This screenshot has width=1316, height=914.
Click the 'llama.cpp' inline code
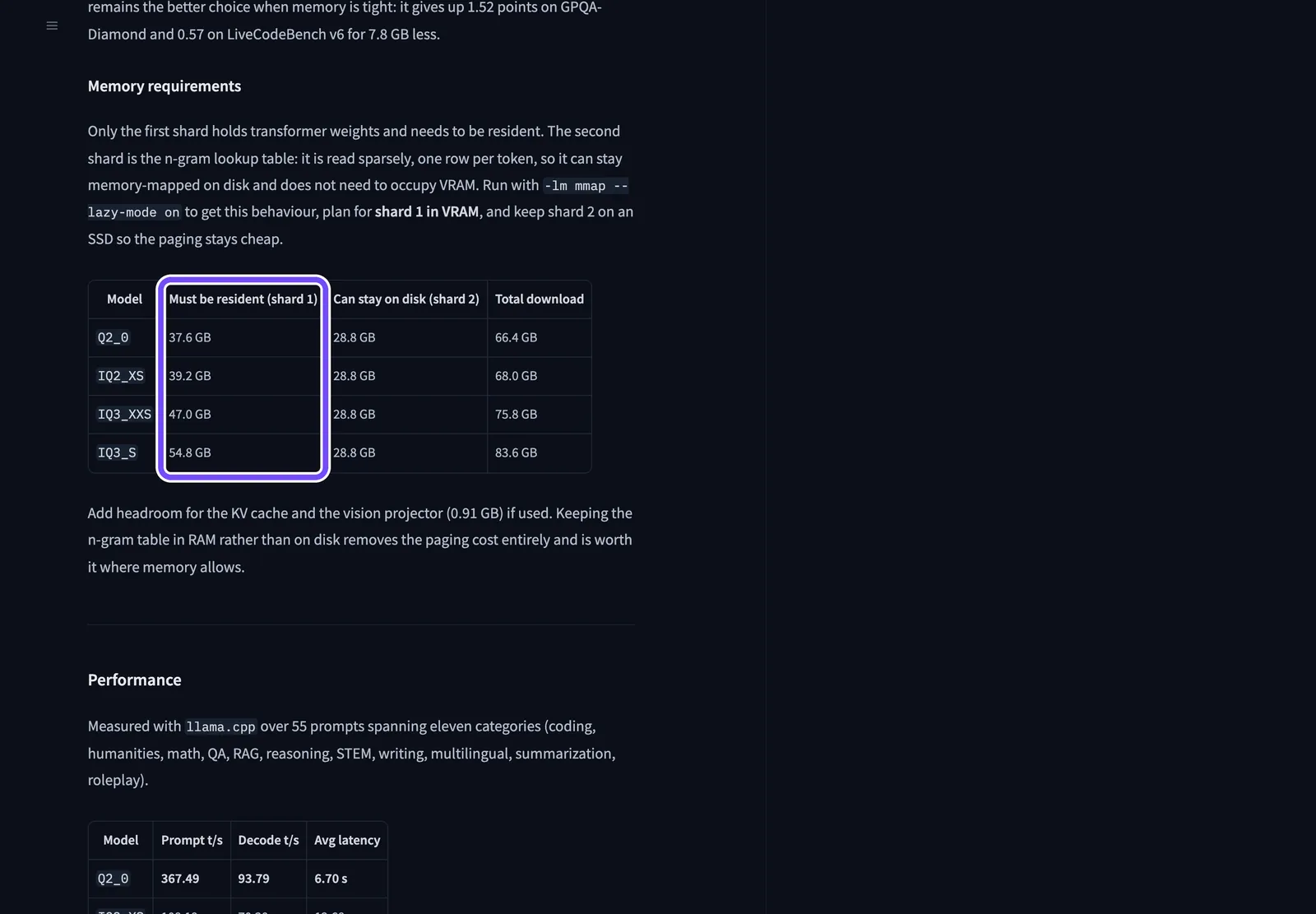[220, 726]
